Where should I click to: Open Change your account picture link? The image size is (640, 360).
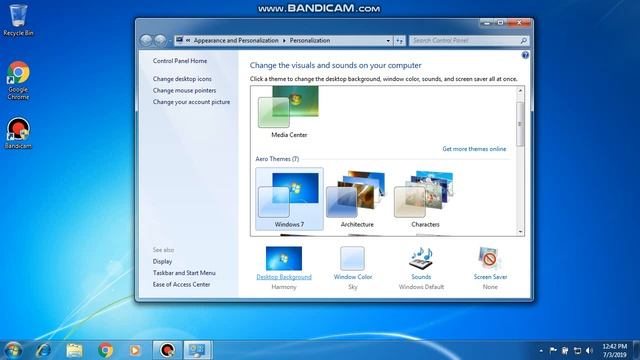191,102
